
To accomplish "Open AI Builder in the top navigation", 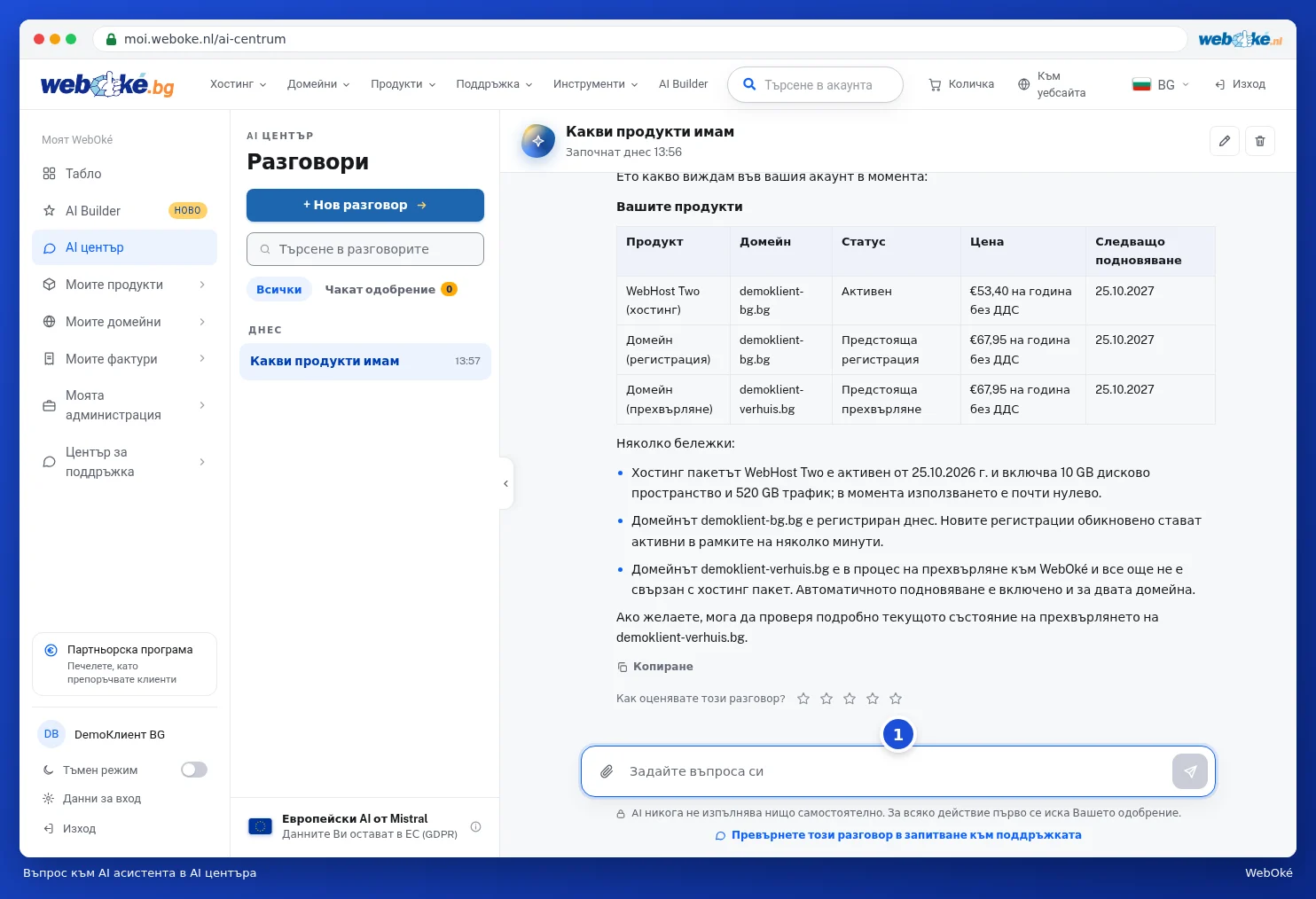I will (x=683, y=84).
